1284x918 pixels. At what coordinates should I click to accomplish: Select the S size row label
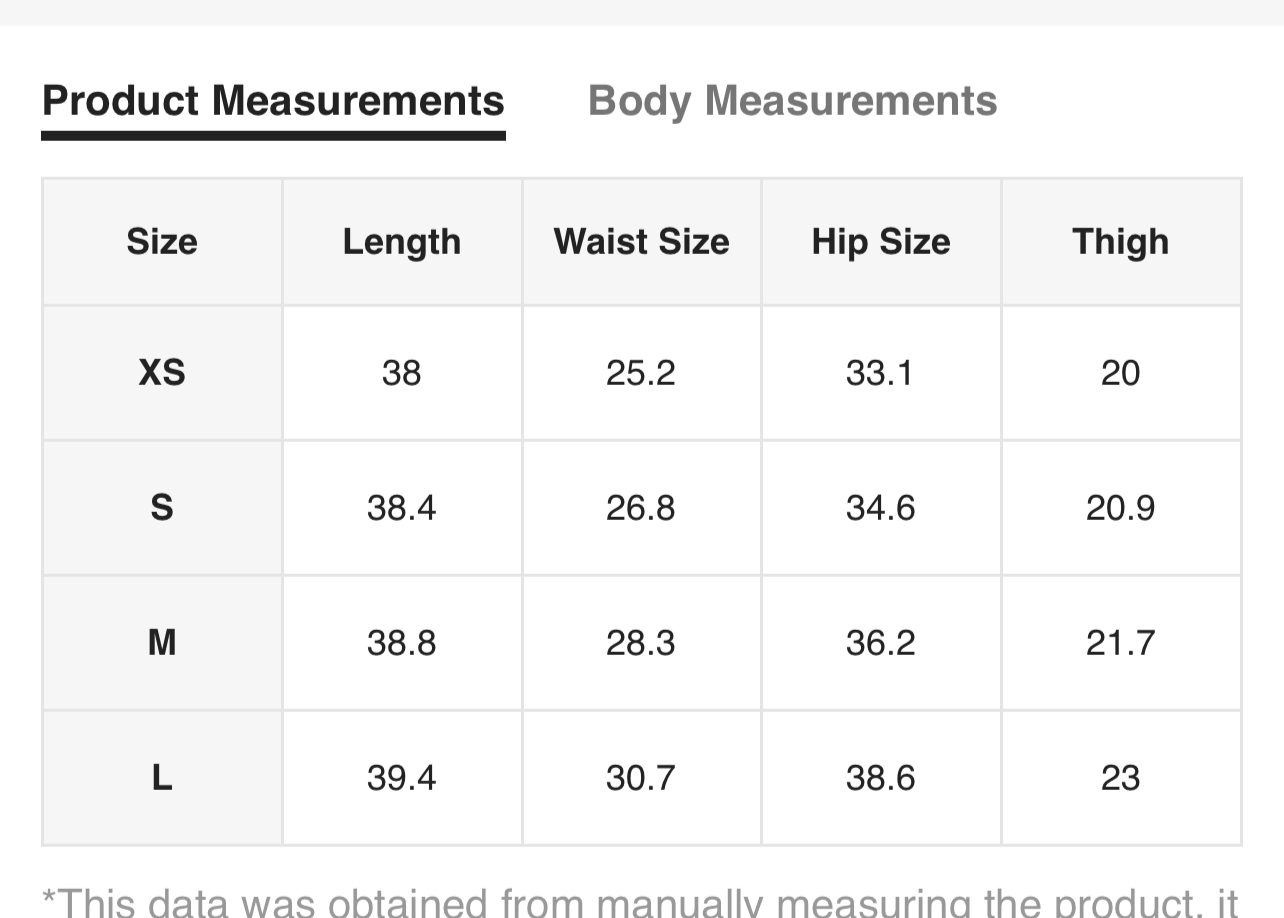pos(162,508)
